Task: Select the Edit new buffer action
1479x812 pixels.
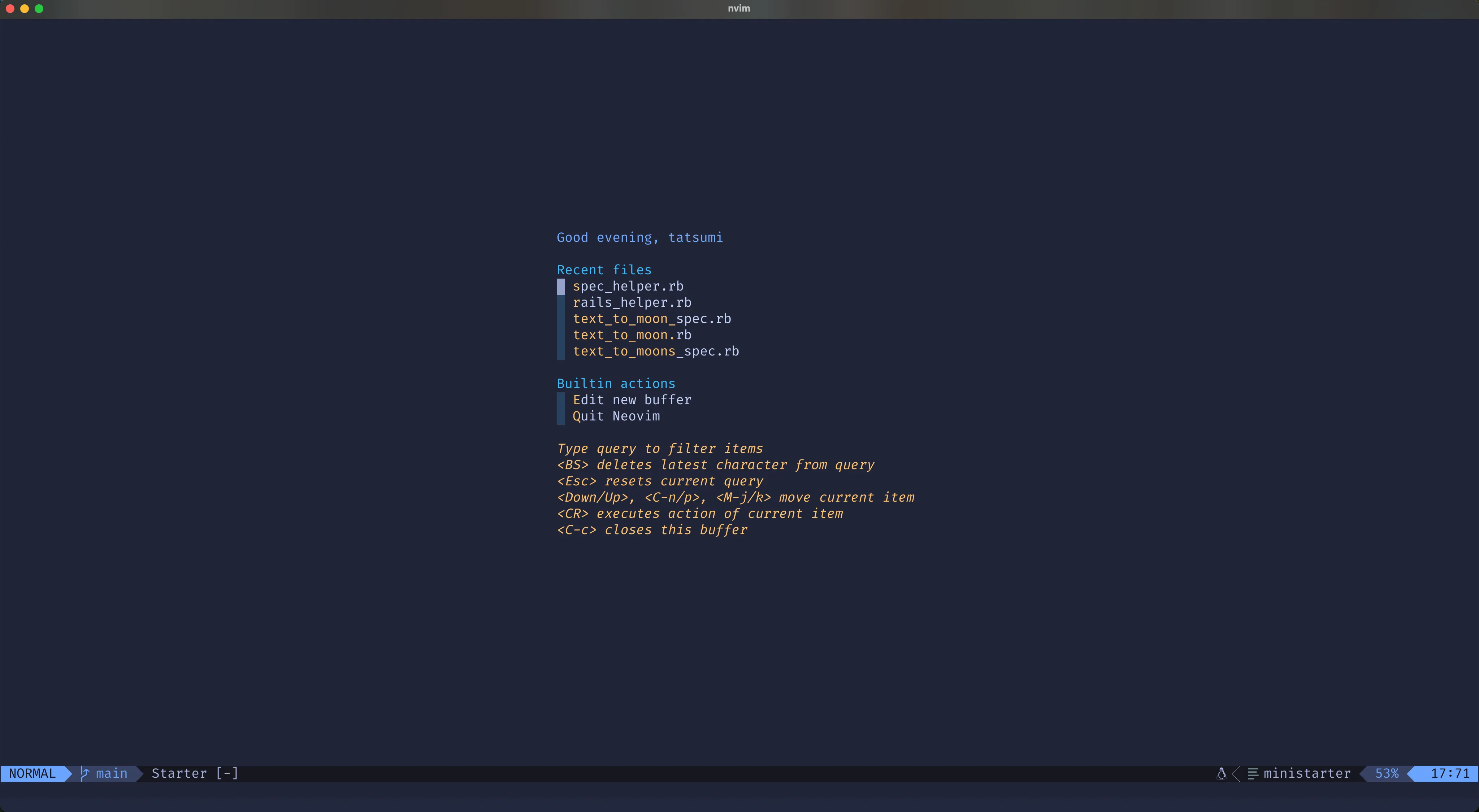Action: [x=632, y=400]
